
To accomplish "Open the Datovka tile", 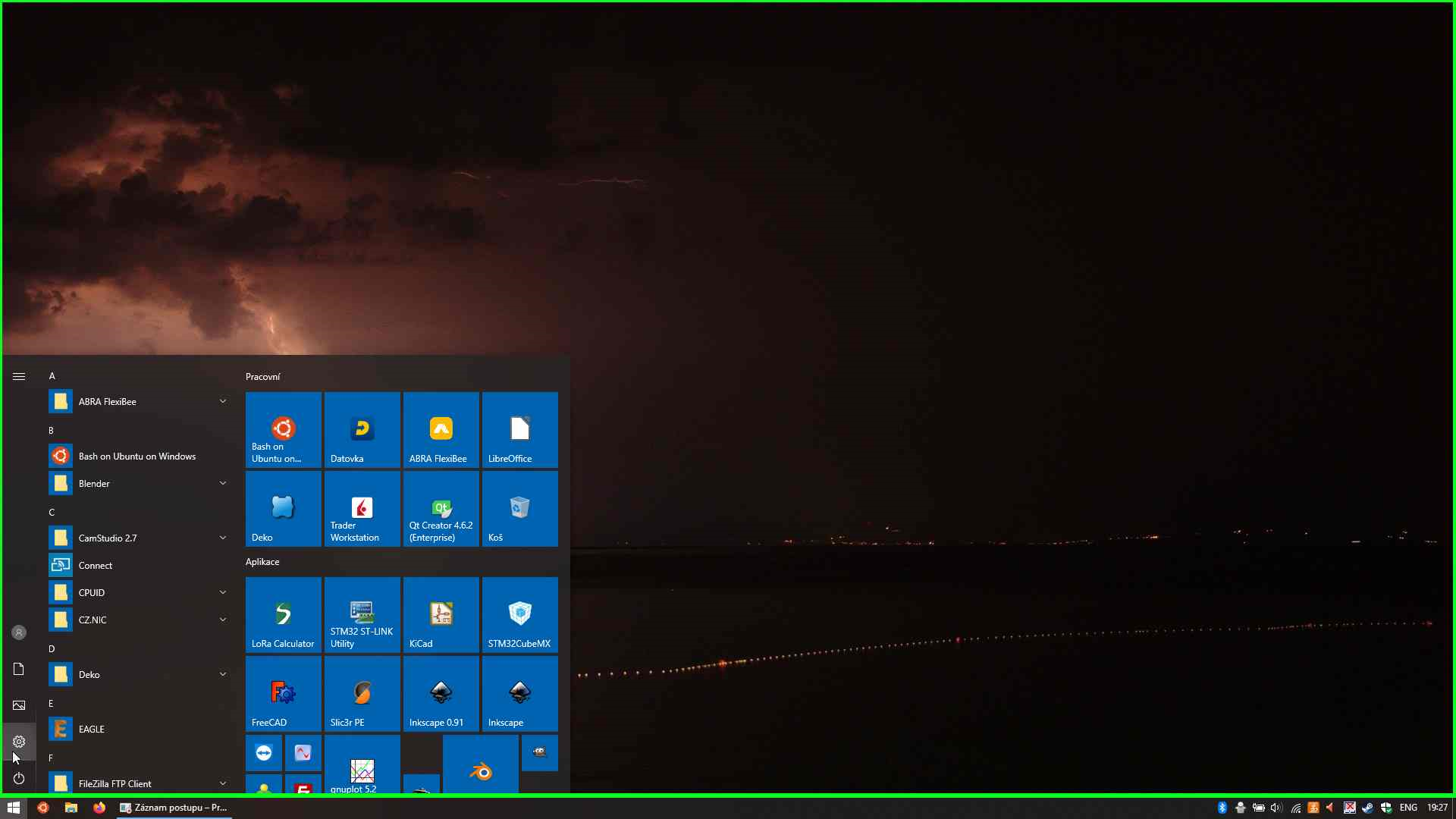I will click(362, 429).
